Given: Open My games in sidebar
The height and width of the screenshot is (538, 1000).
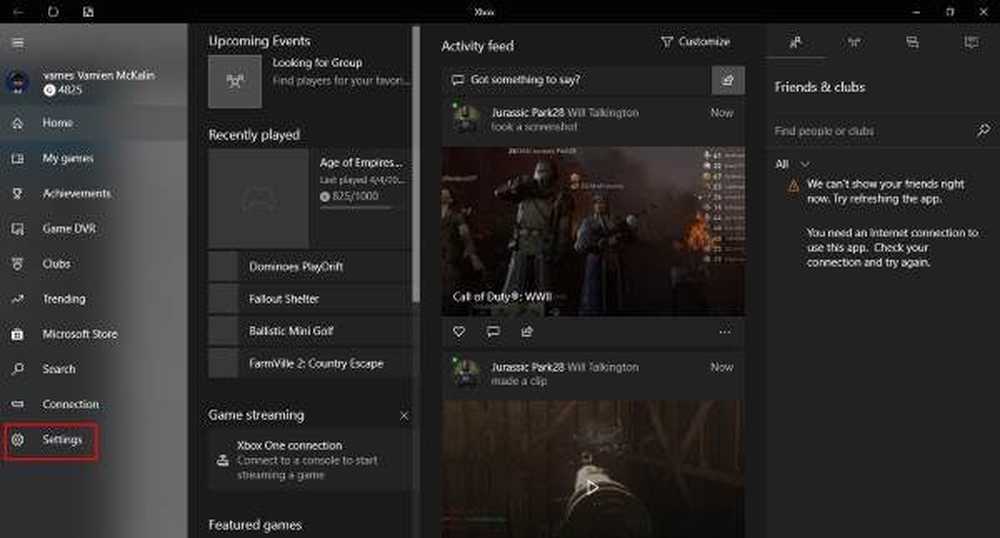Looking at the screenshot, I should point(94,158).
